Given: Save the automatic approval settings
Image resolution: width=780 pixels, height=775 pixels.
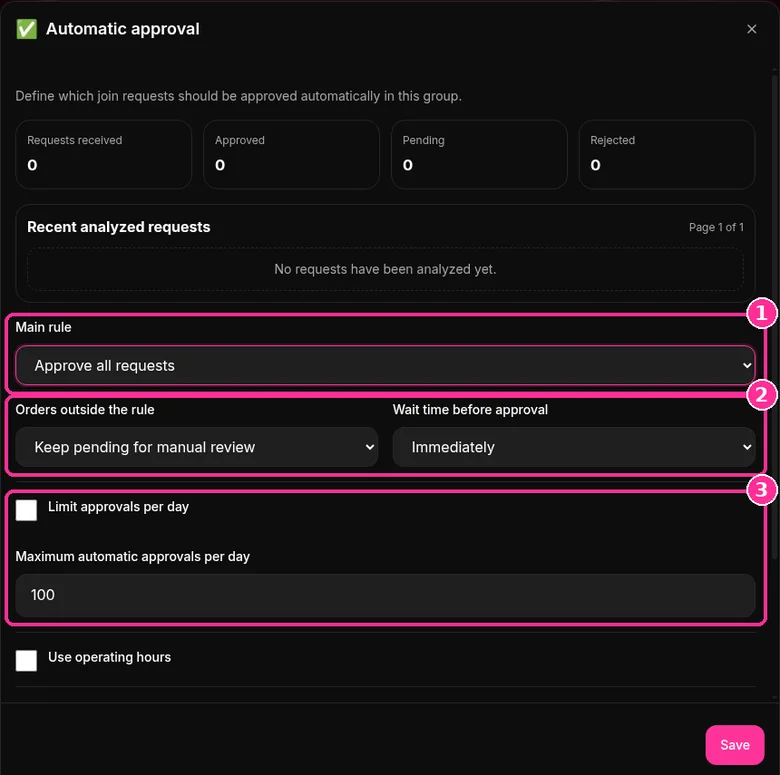Looking at the screenshot, I should (734, 745).
